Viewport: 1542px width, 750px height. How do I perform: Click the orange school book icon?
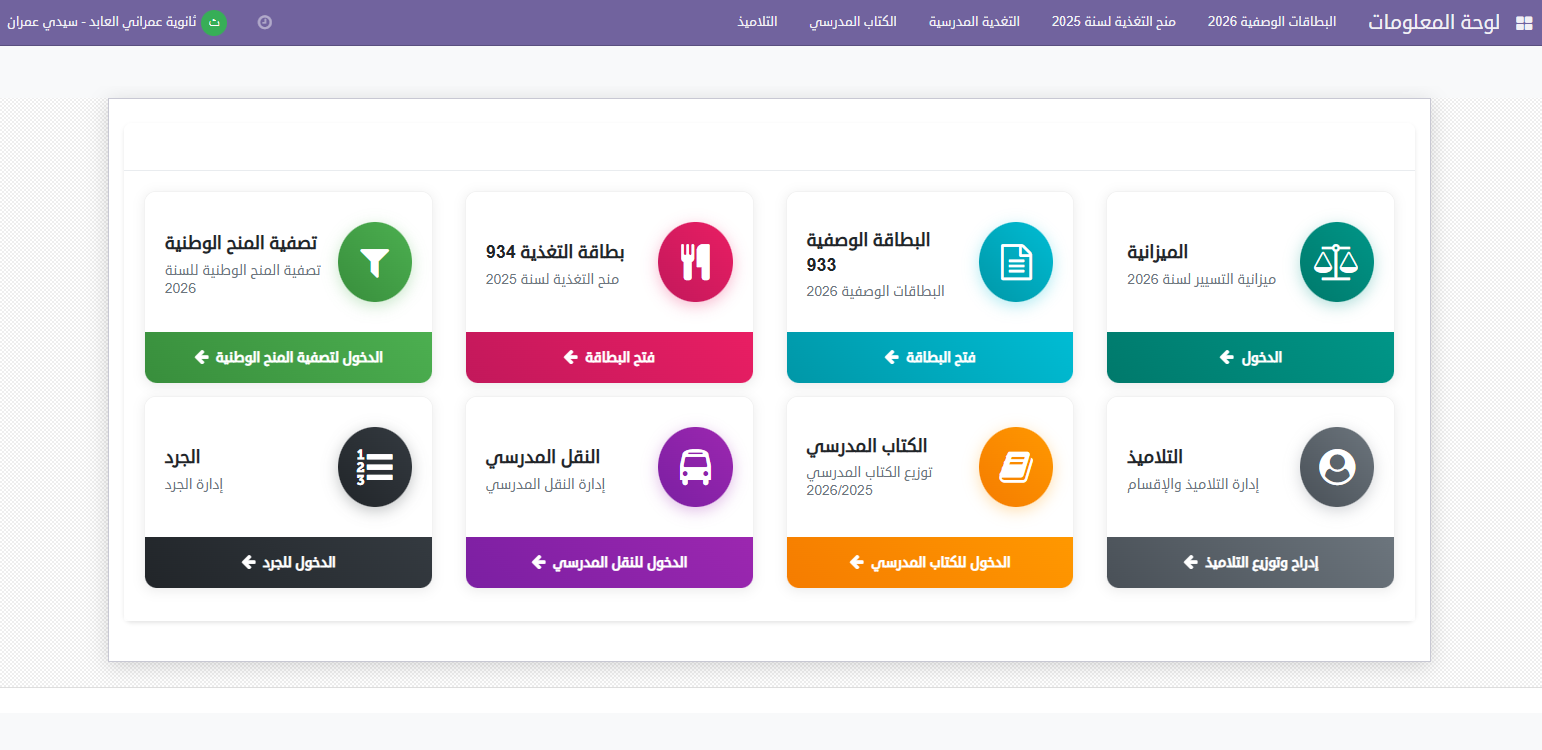click(1015, 467)
